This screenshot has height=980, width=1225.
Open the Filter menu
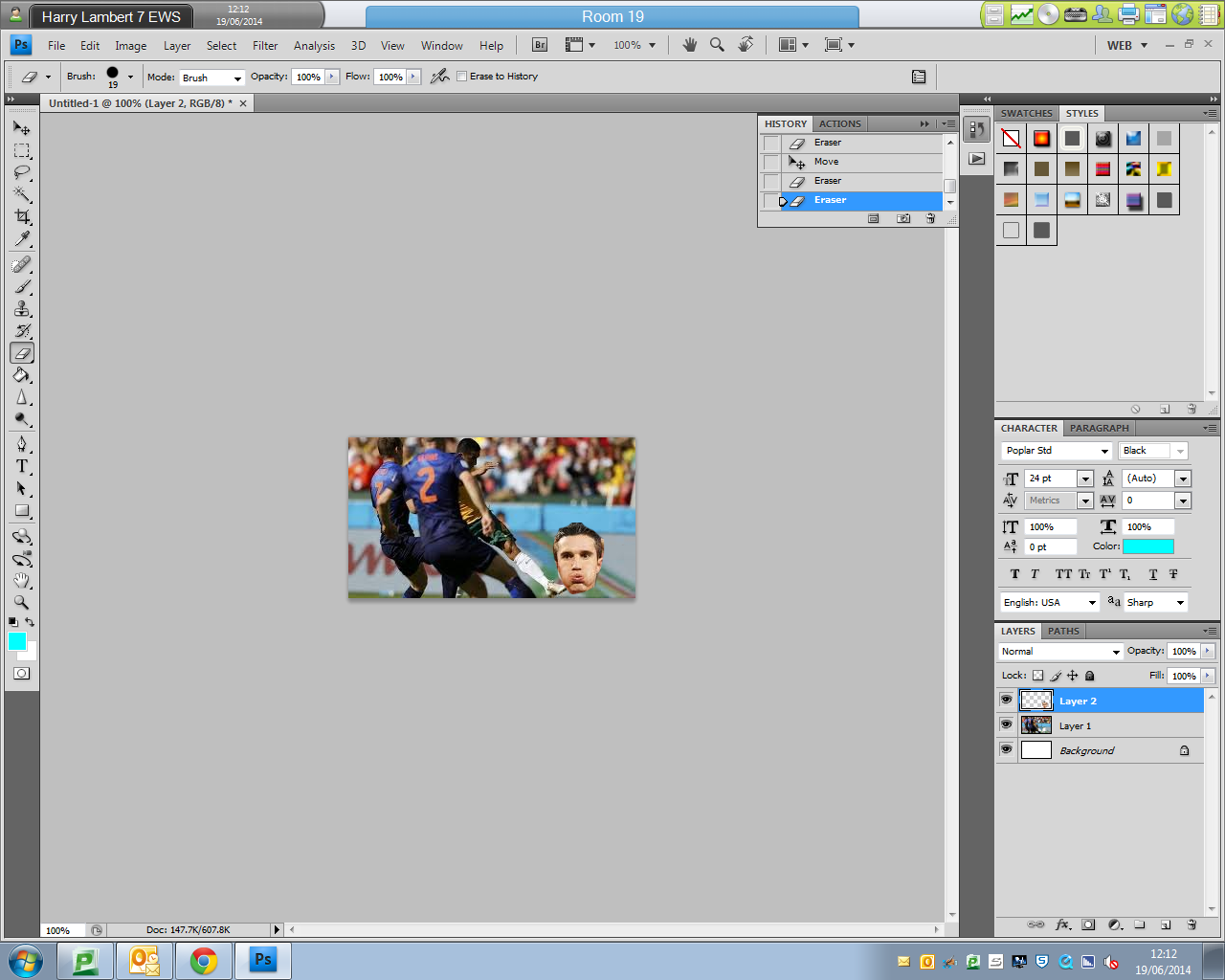point(265,45)
